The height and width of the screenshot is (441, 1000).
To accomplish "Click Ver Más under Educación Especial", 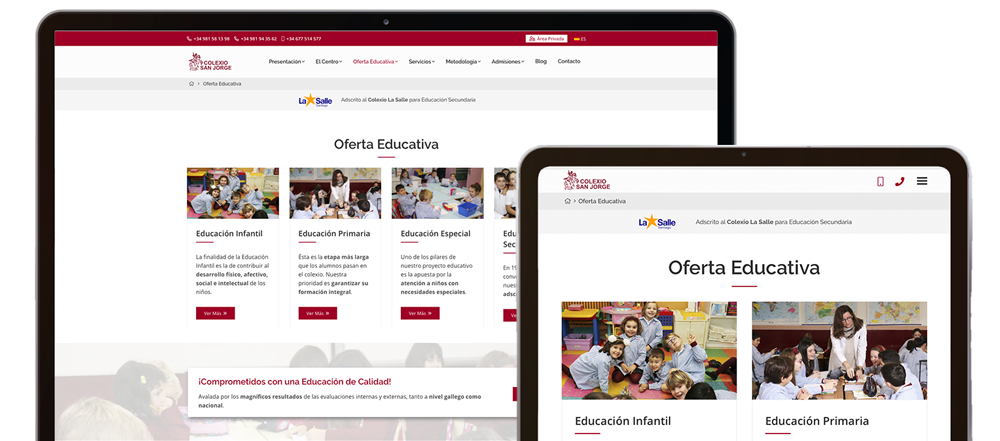I will click(x=420, y=313).
